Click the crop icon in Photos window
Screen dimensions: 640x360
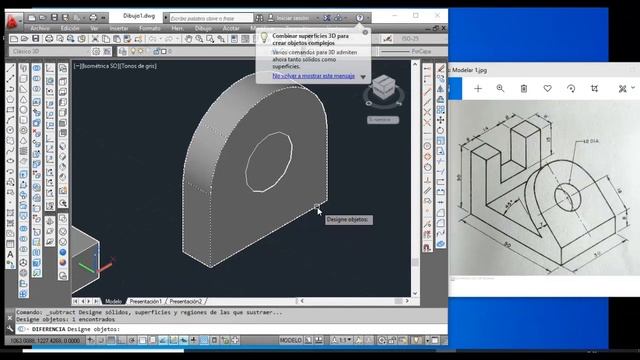click(x=595, y=88)
